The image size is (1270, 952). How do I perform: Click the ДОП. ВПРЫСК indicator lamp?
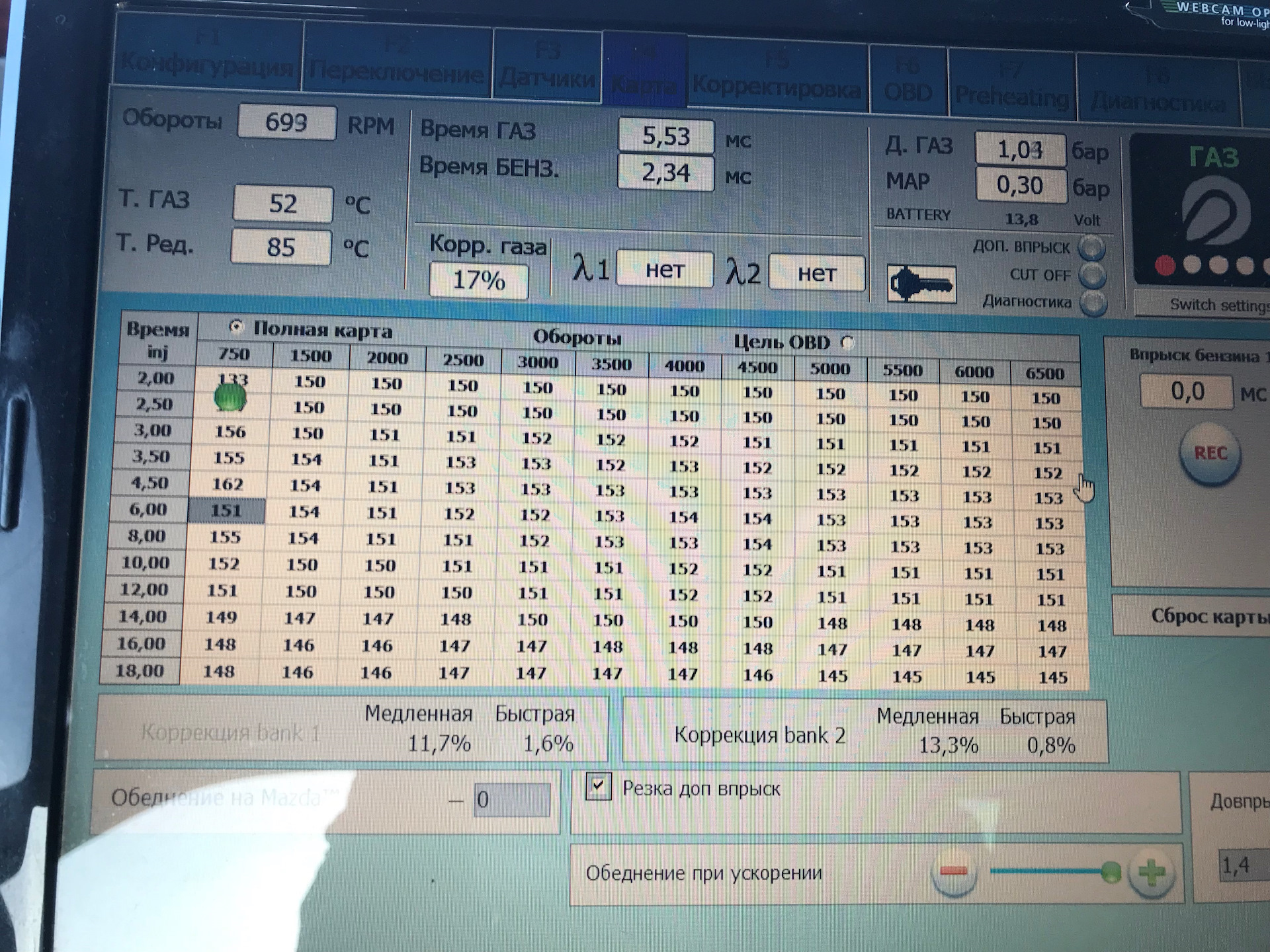click(x=1091, y=249)
